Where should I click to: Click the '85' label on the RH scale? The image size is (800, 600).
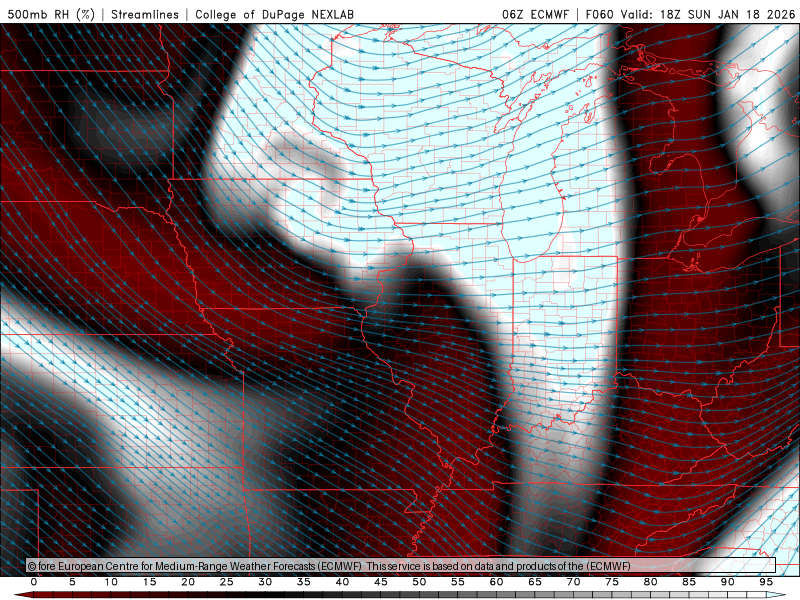click(x=689, y=582)
